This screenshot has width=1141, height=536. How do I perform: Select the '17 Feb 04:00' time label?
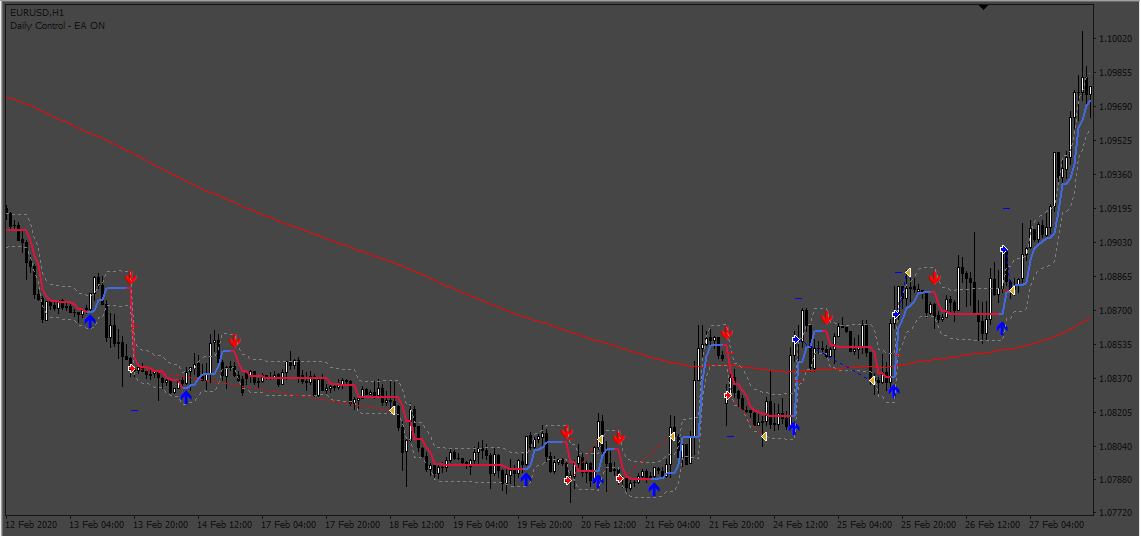[x=287, y=524]
